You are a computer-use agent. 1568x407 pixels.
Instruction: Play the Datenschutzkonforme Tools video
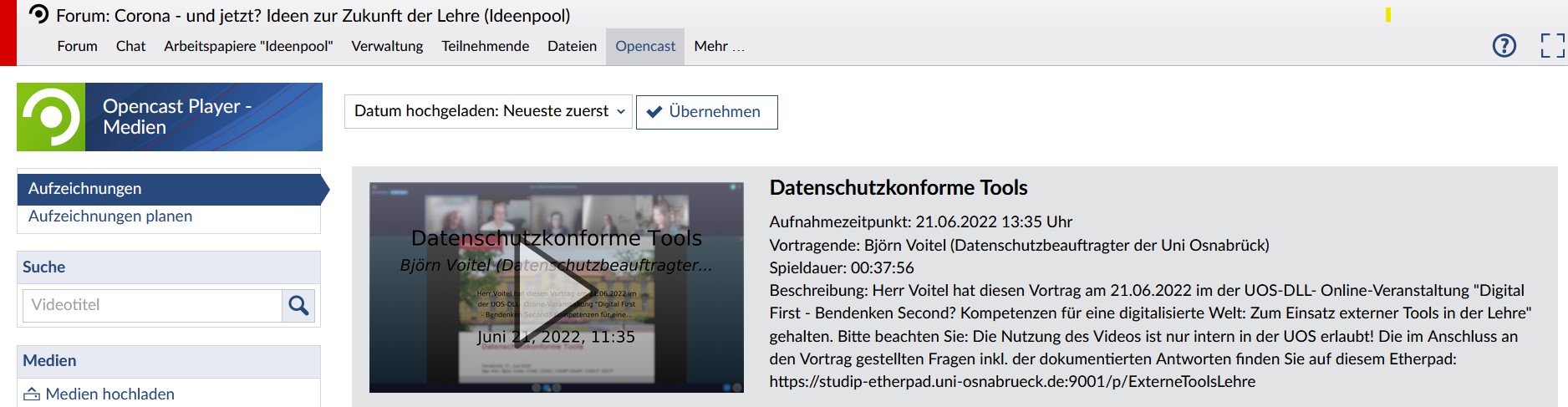[556, 287]
